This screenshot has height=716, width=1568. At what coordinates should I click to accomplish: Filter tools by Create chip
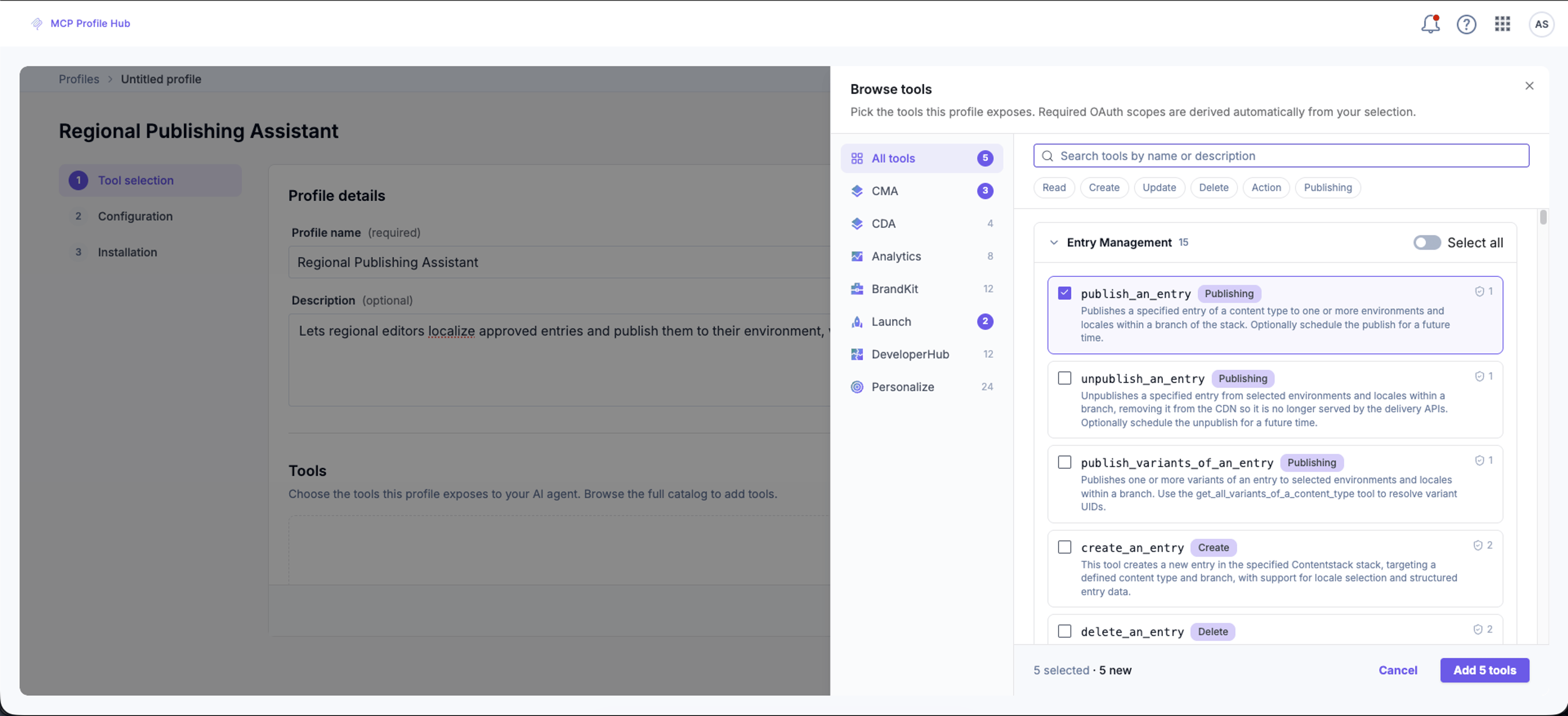point(1104,187)
